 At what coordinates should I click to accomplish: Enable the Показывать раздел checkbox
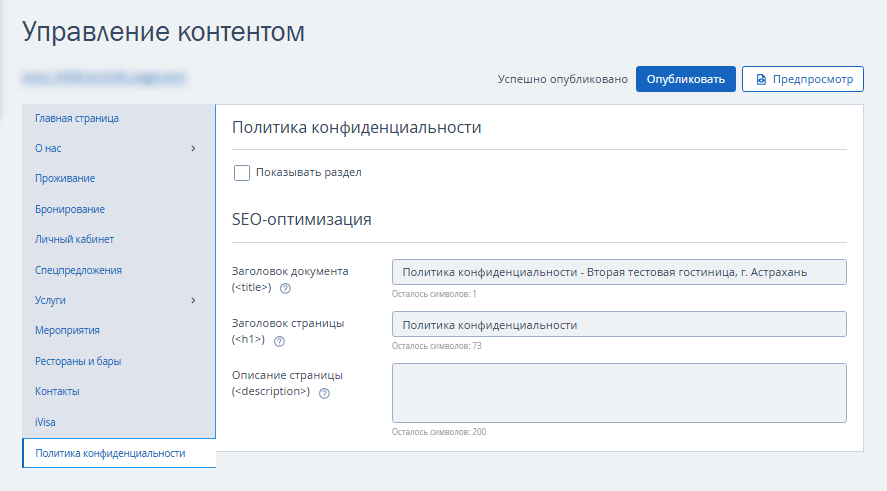click(241, 173)
